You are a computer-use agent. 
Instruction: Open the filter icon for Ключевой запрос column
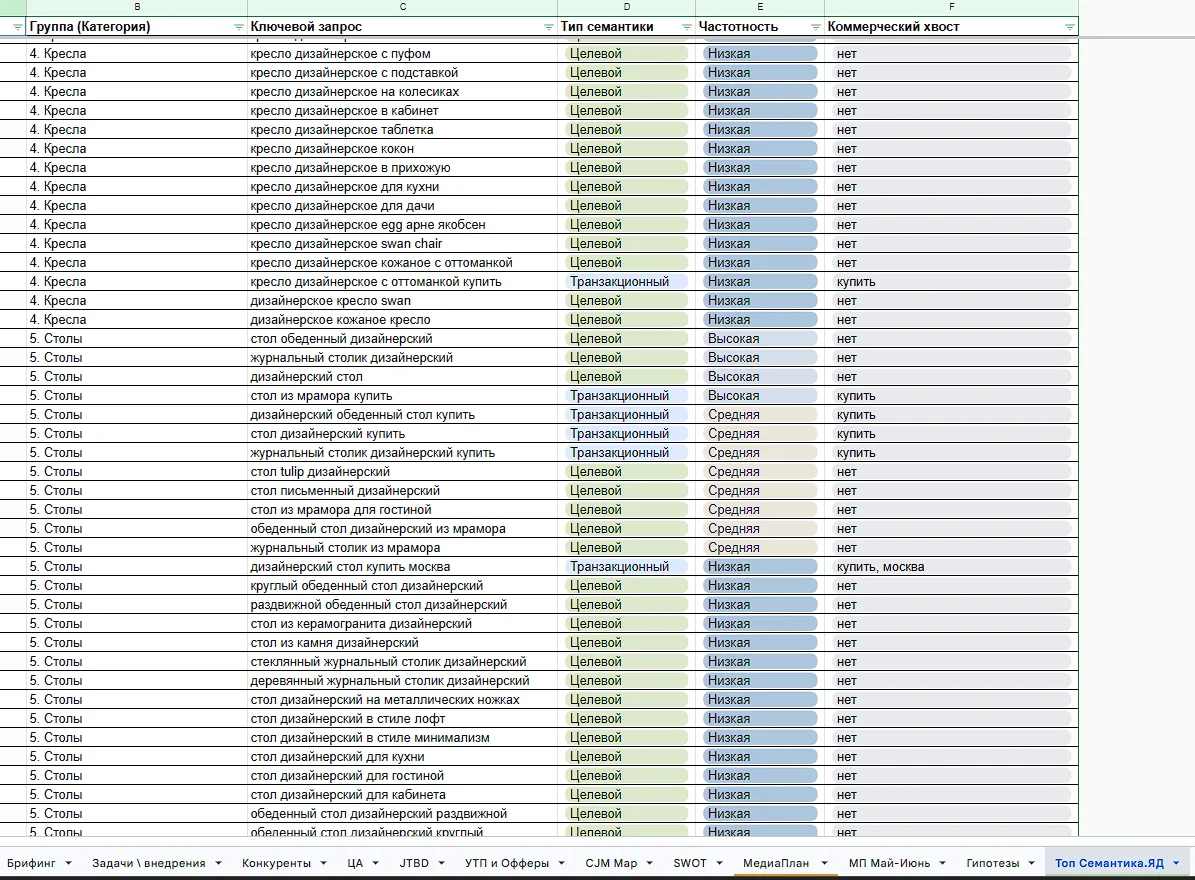(x=548, y=27)
